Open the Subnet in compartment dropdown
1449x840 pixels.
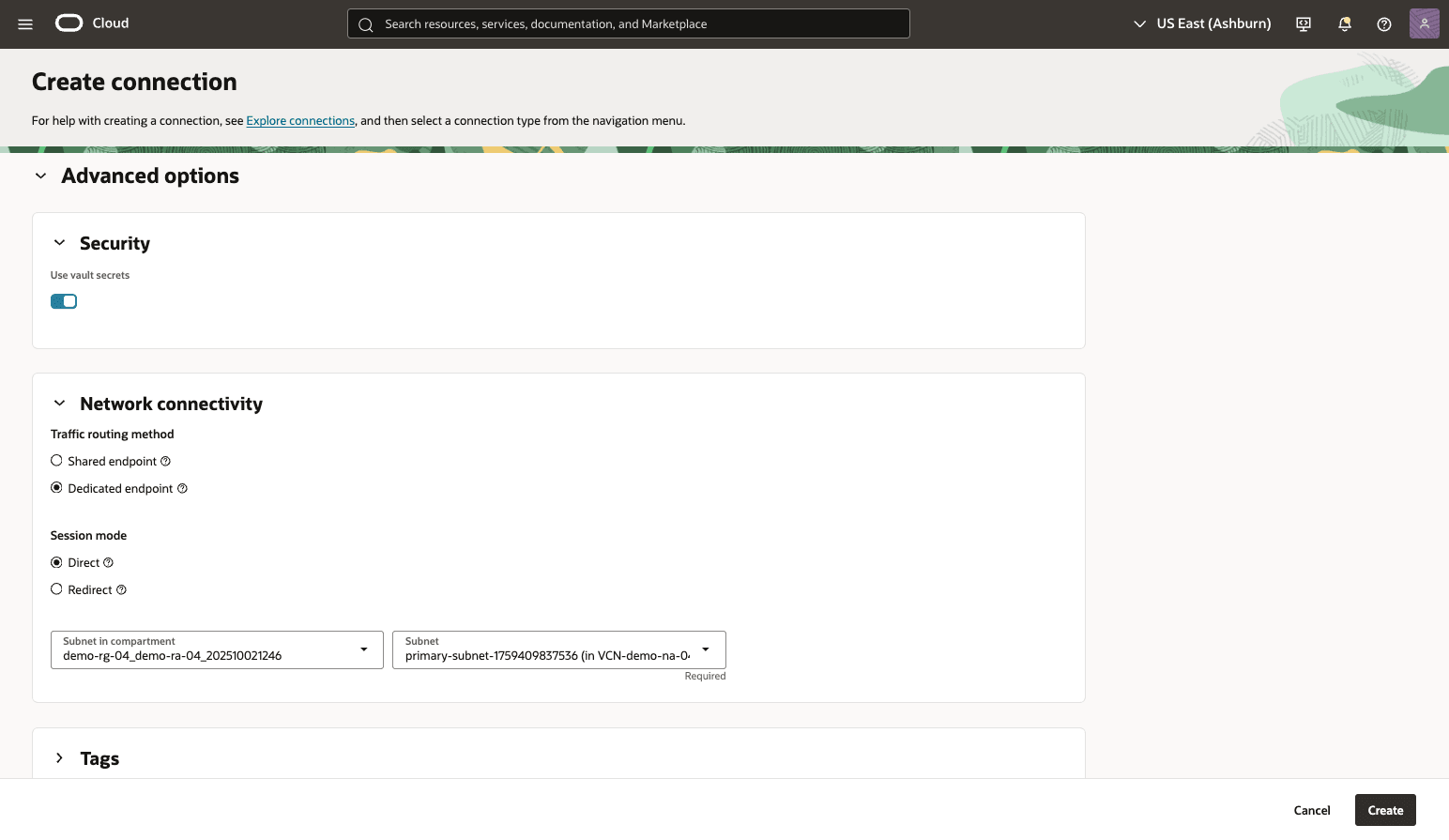click(364, 649)
